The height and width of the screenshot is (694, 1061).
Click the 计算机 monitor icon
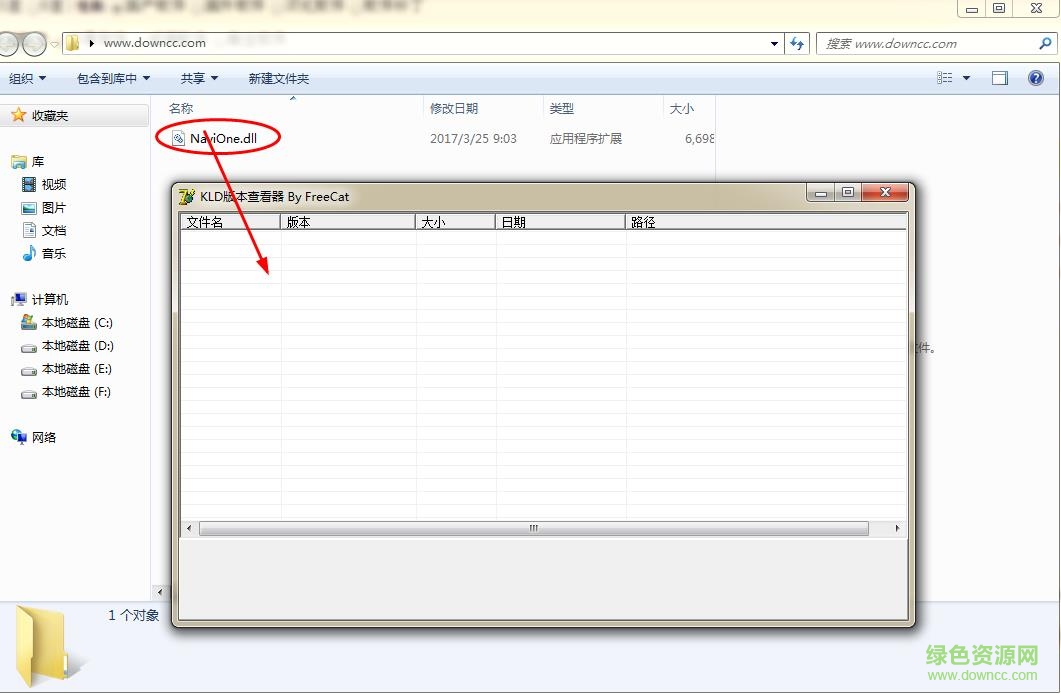pyautogui.click(x=19, y=299)
